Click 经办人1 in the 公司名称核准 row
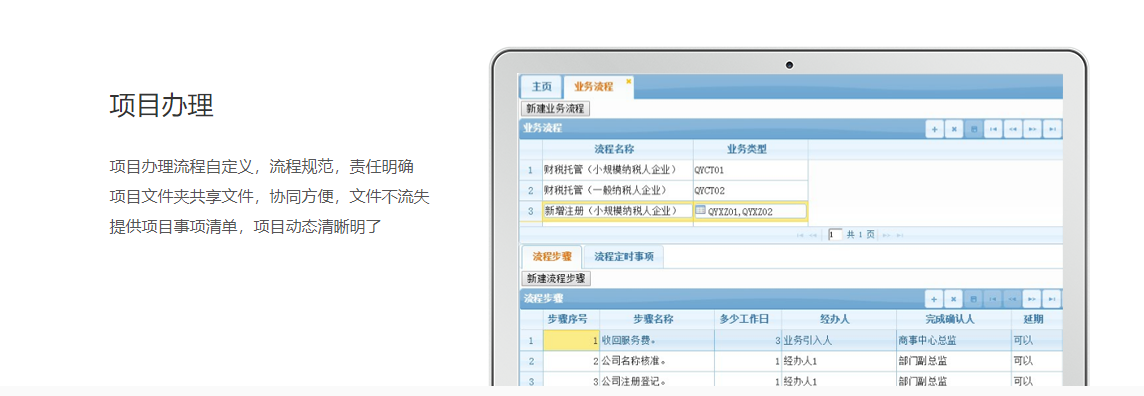Viewport: 1144px width, 396px height. coord(838,360)
